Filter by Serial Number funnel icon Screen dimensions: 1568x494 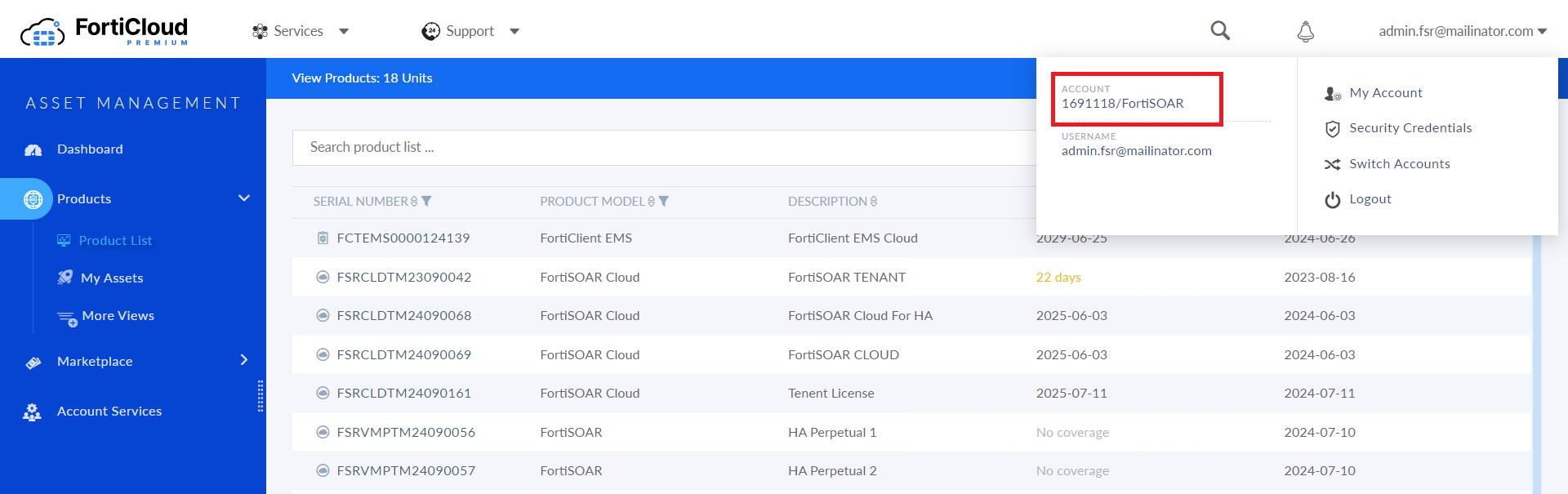coord(426,201)
